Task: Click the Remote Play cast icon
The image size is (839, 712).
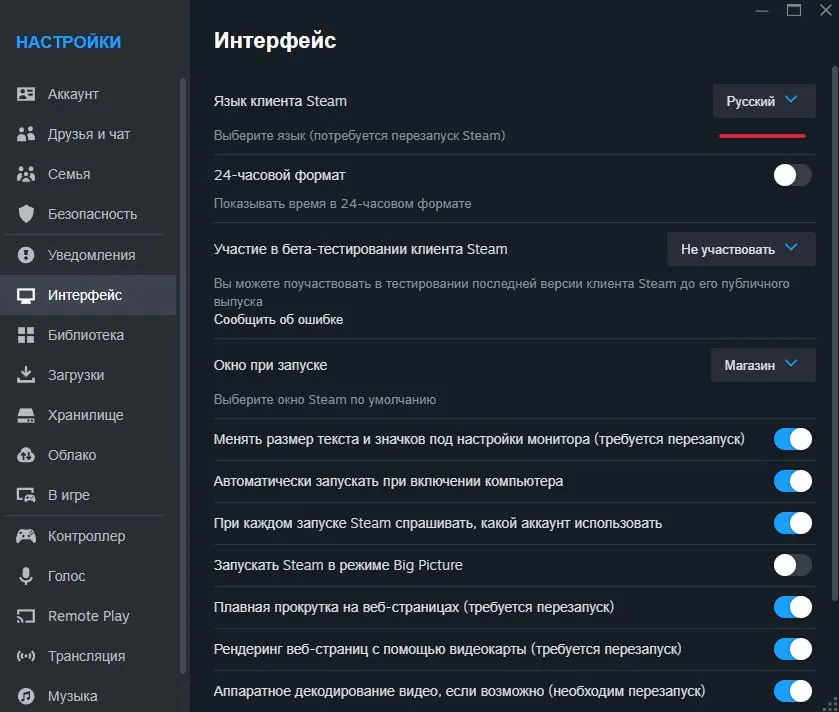Action: tap(26, 616)
